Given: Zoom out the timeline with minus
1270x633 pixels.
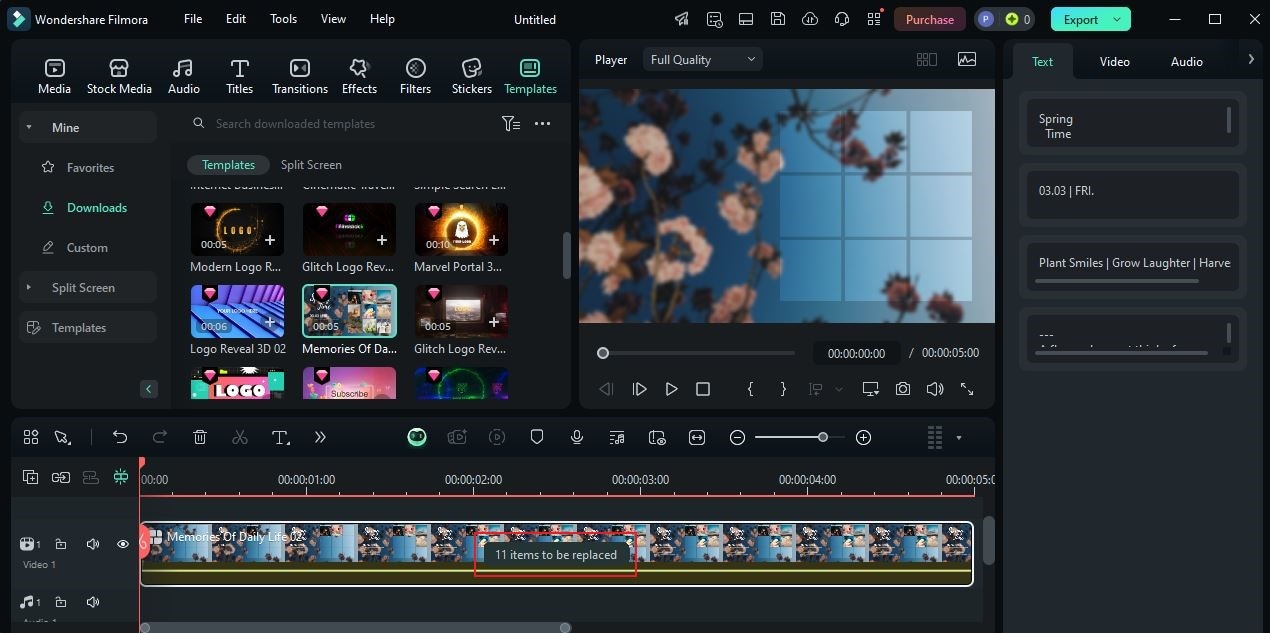Looking at the screenshot, I should (737, 437).
